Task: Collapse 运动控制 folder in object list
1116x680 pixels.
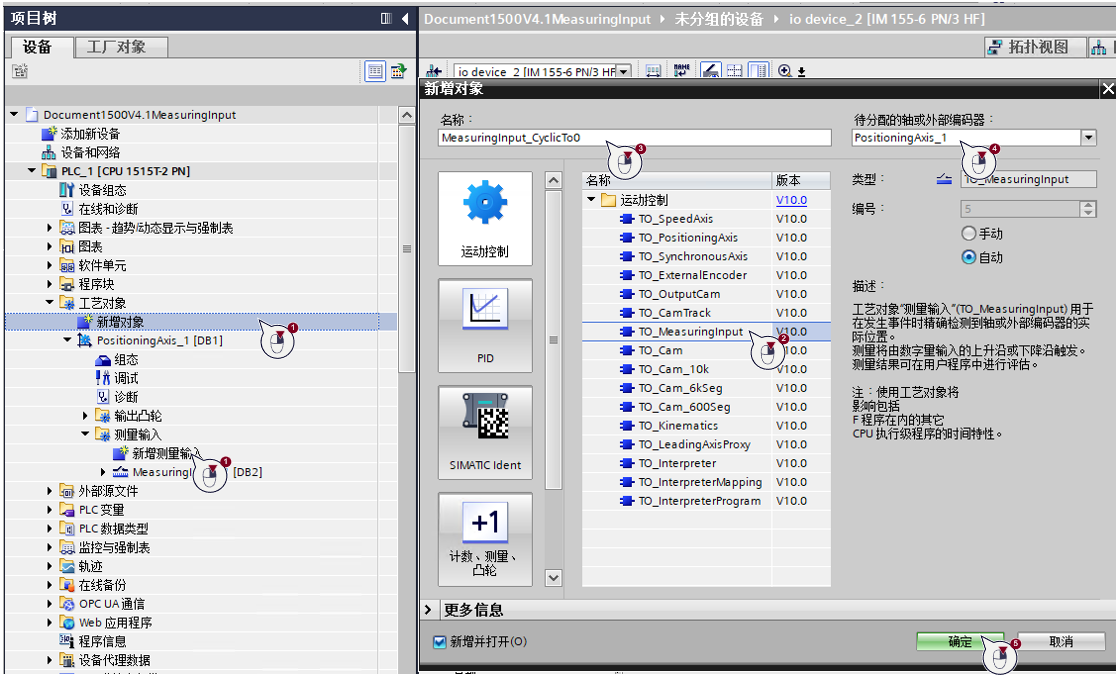Action: pos(591,200)
